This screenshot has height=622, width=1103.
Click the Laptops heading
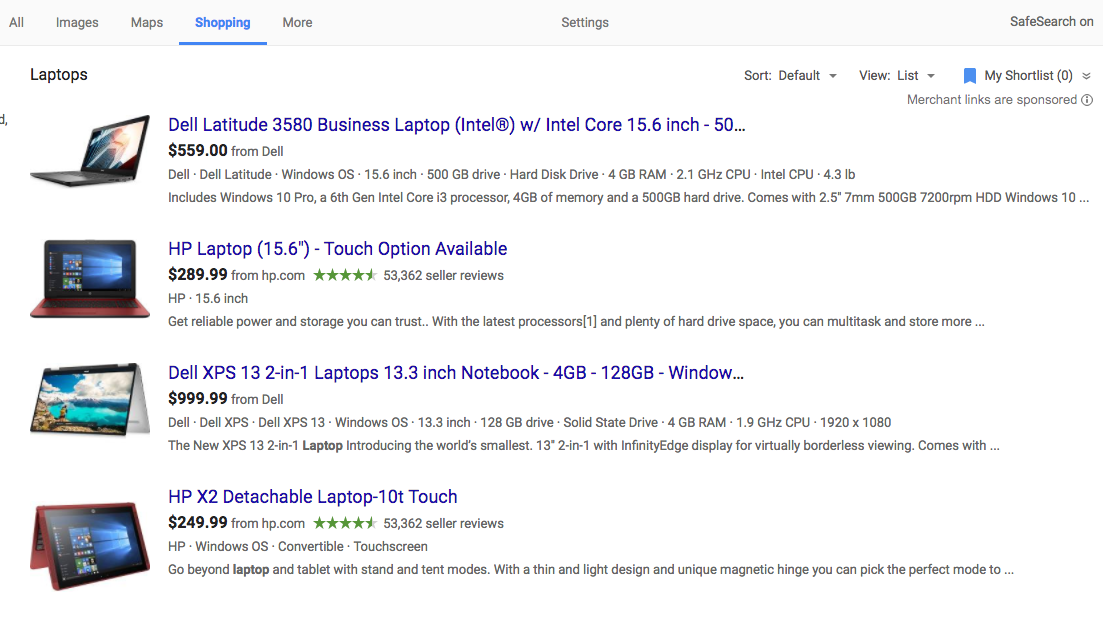tap(59, 75)
